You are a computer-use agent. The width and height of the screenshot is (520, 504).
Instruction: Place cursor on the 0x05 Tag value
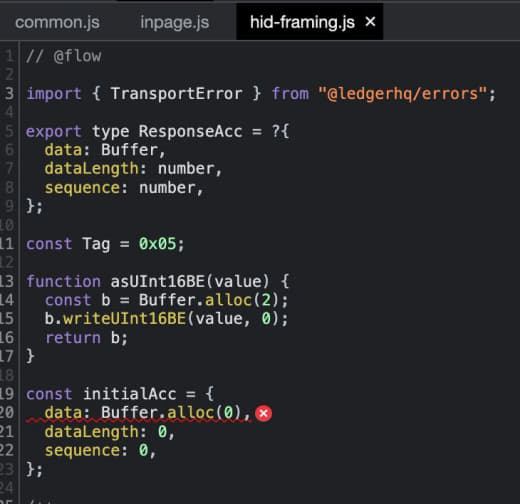(158, 244)
